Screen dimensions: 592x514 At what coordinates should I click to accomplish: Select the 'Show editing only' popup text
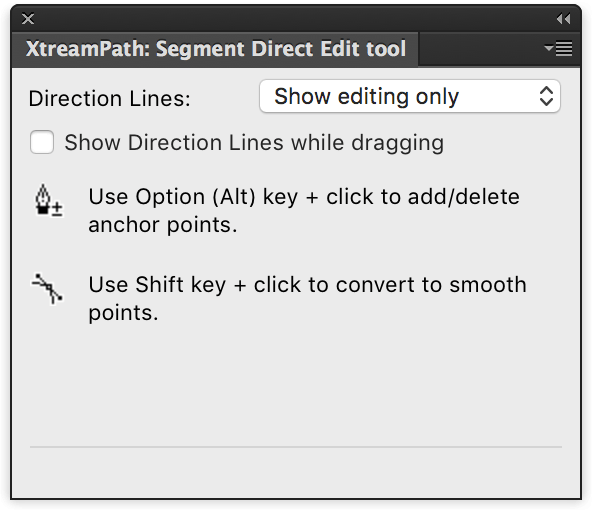[366, 96]
